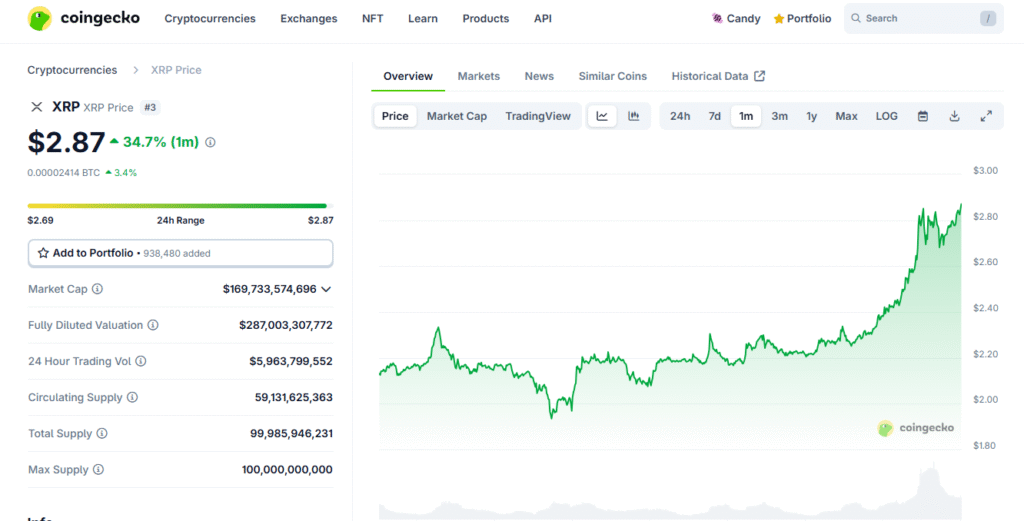Click star icon in Add to Portfolio
Image resolution: width=1024 pixels, height=521 pixels.
coord(43,253)
